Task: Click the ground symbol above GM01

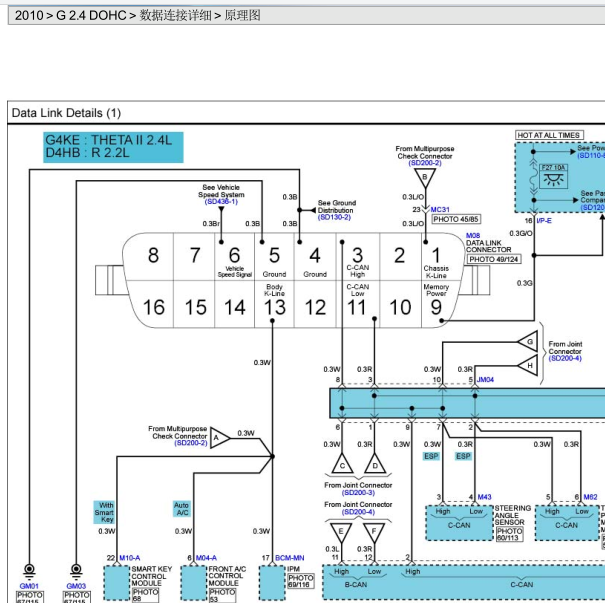Action: pos(29,571)
